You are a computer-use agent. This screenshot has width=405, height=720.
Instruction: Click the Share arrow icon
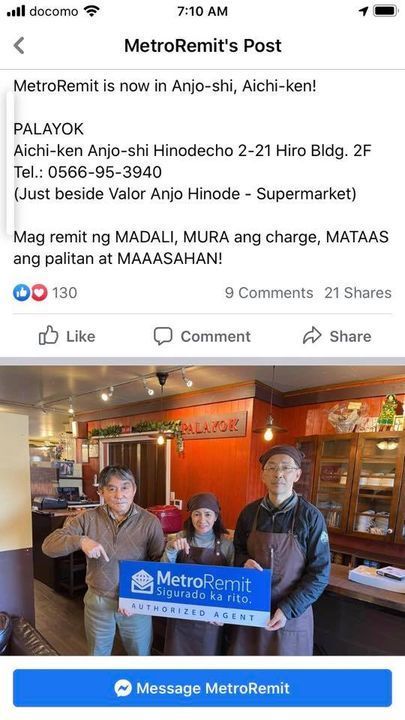pyautogui.click(x=312, y=336)
